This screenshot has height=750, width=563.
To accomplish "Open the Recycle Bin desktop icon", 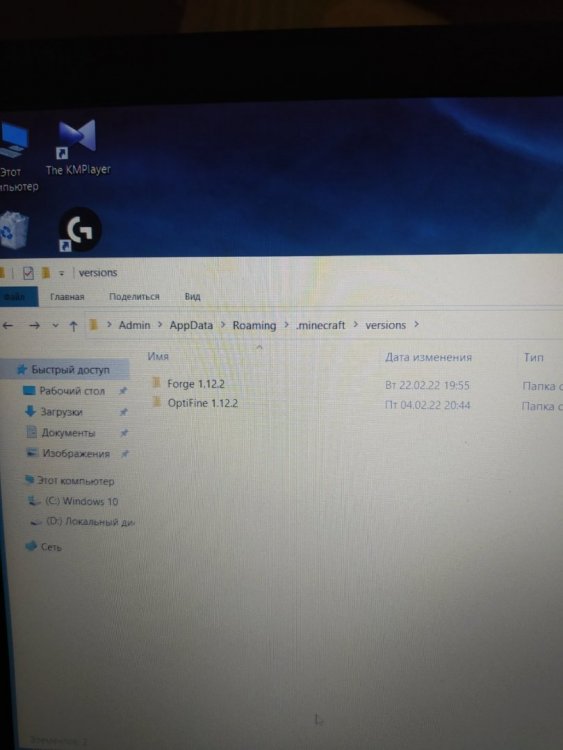I will click(x=13, y=231).
